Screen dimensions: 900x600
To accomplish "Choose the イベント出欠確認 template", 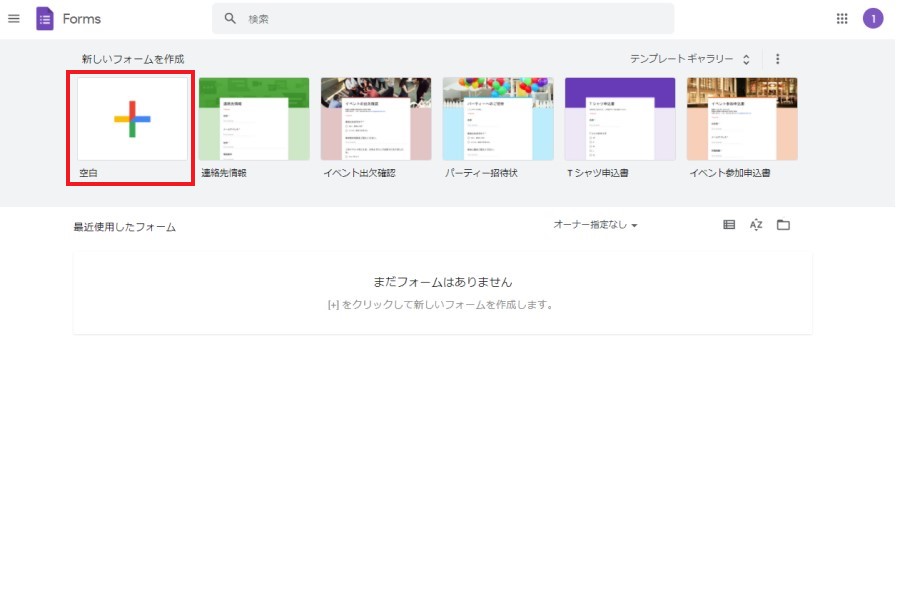I will 376,119.
